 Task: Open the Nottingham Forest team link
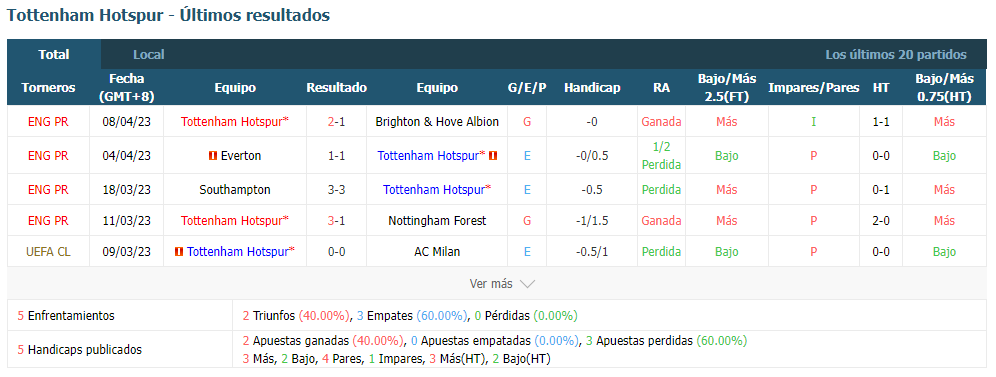click(x=437, y=221)
